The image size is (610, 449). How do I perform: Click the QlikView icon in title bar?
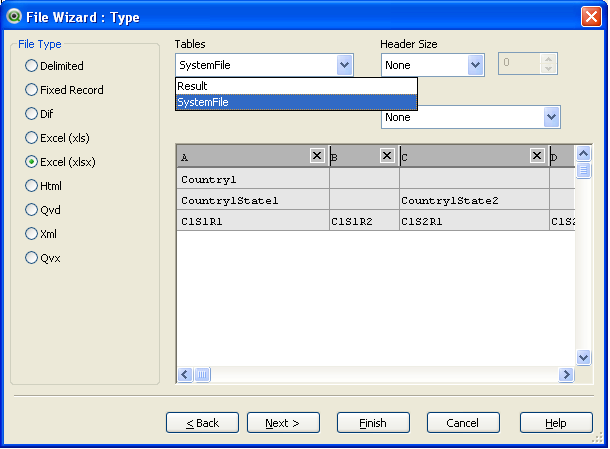click(x=14, y=16)
